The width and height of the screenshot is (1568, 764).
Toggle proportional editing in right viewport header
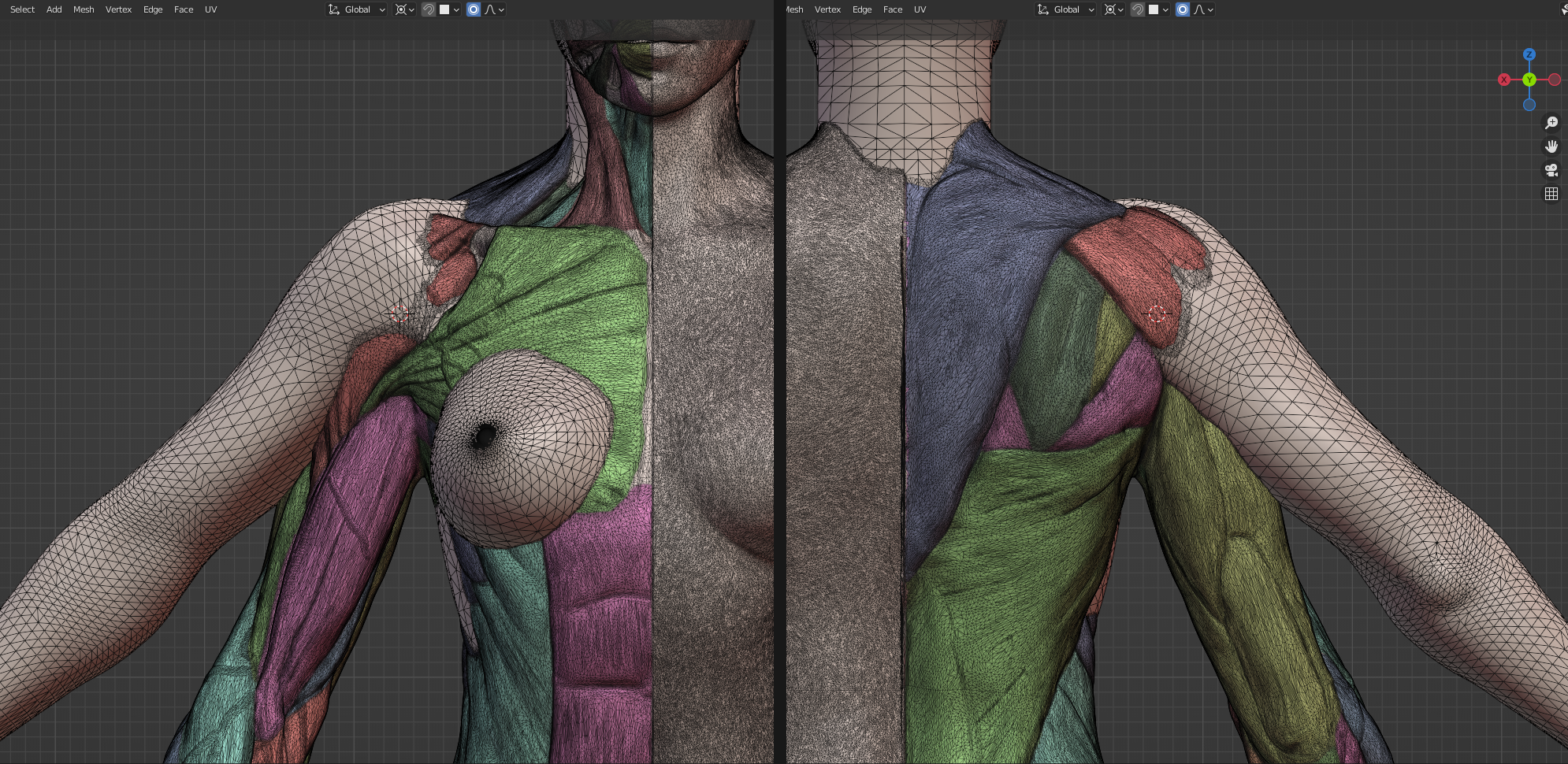[x=1183, y=9]
